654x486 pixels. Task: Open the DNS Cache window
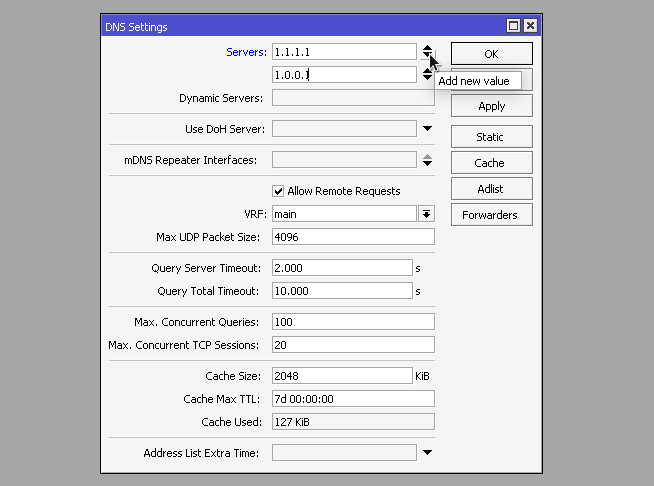pyautogui.click(x=491, y=163)
